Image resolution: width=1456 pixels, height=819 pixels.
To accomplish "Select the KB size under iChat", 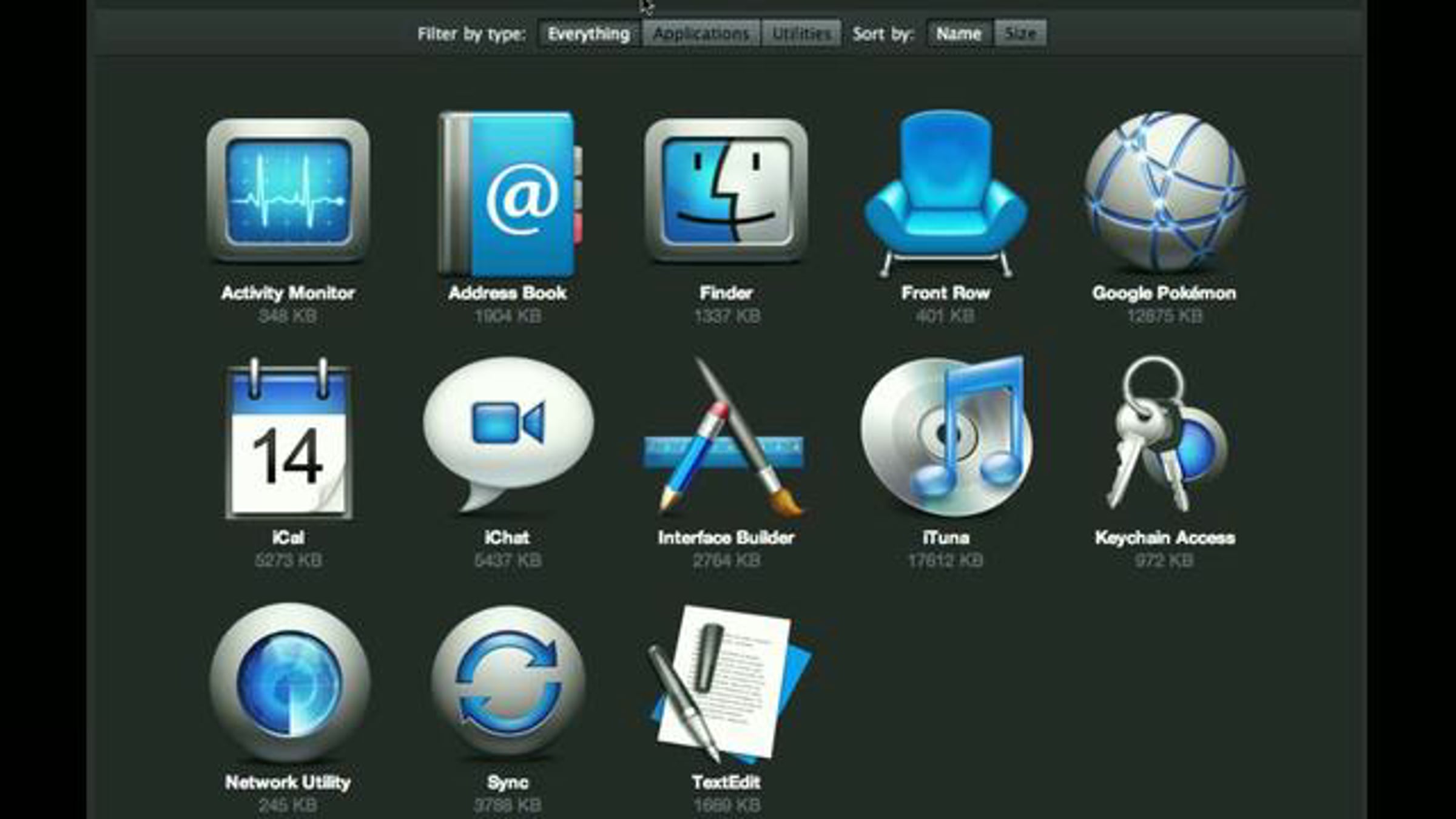I will coord(508,561).
